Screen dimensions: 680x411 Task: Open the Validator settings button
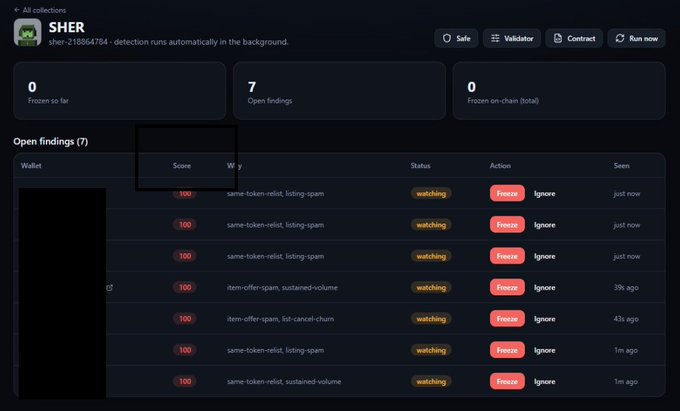512,38
